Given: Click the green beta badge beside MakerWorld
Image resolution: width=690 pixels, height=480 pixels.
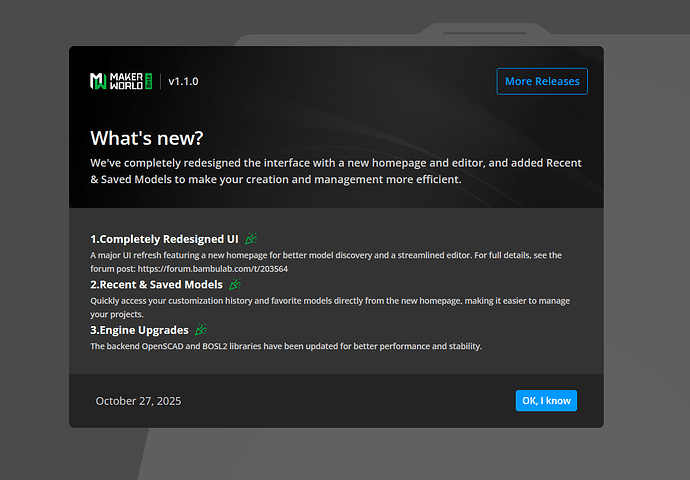Looking at the screenshot, I should click(x=148, y=81).
